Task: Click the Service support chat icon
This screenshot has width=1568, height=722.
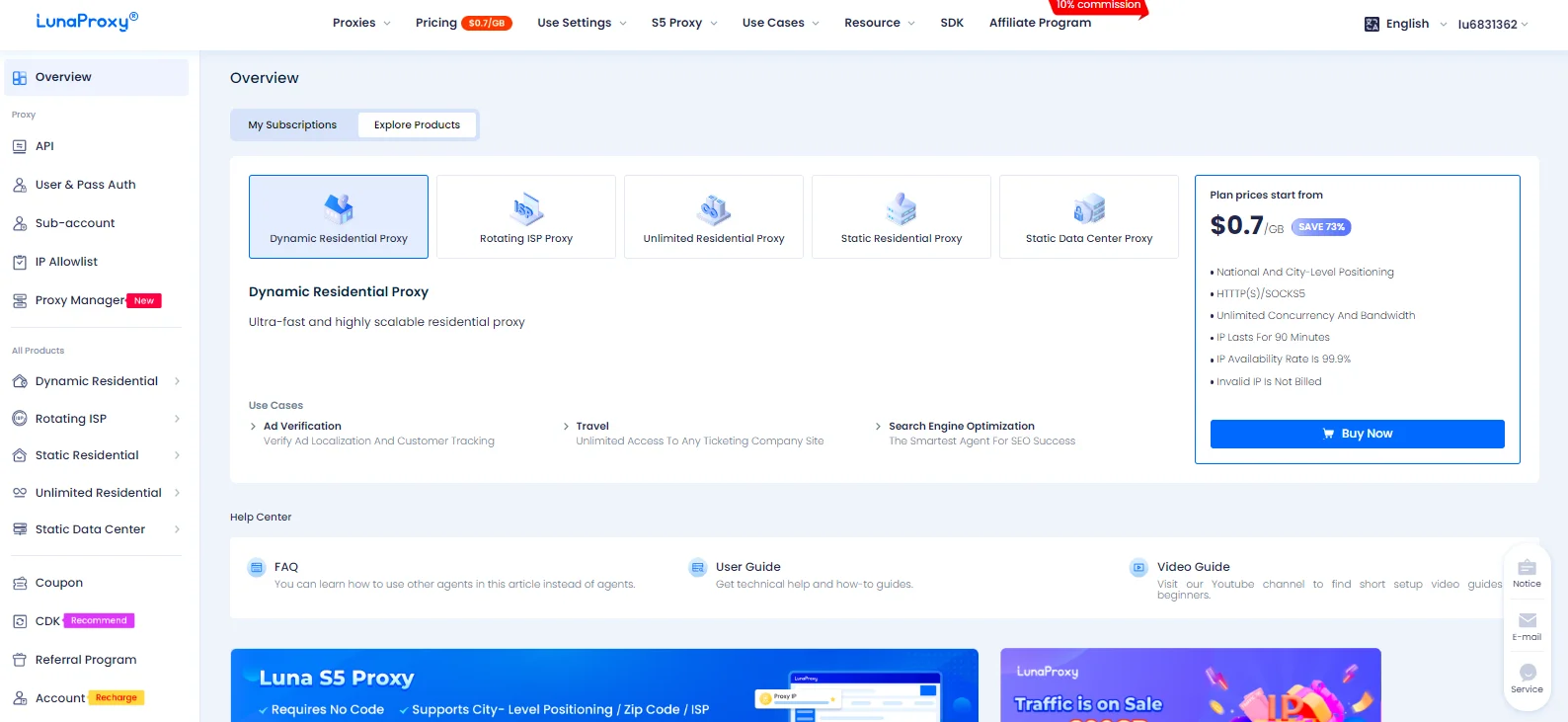Action: point(1527,674)
